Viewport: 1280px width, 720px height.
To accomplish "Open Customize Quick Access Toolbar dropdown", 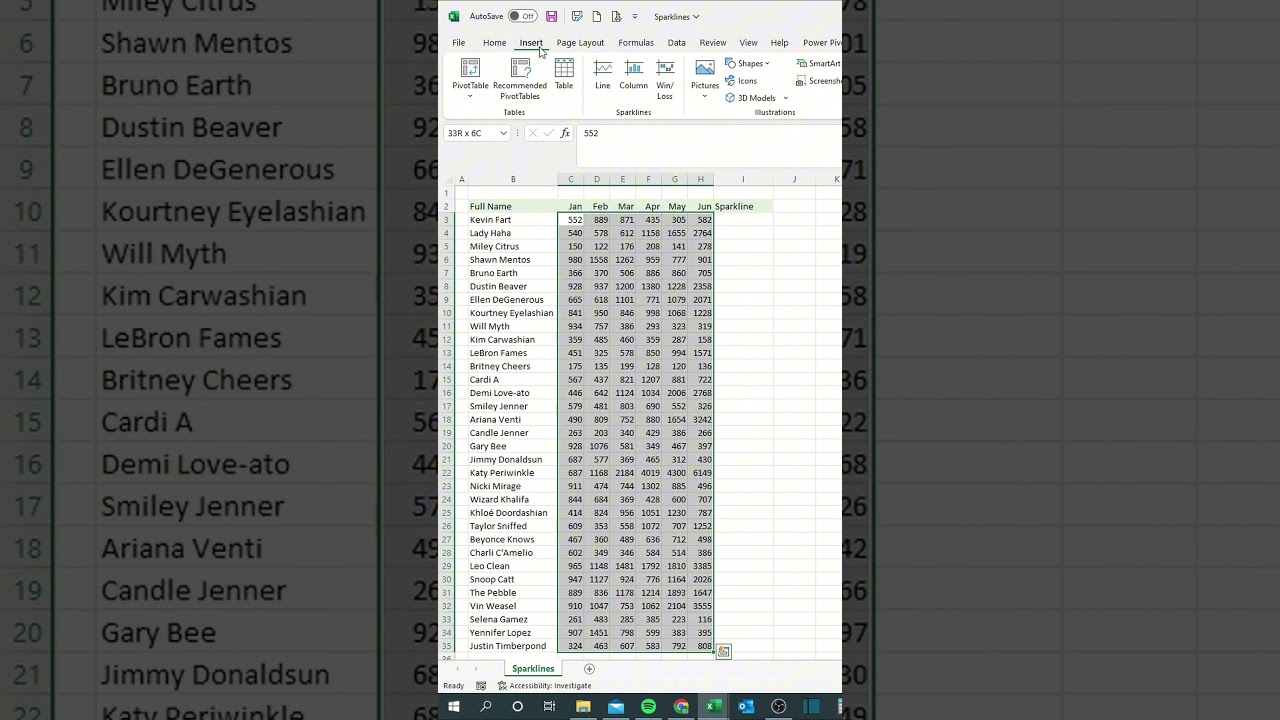I will click(x=635, y=16).
